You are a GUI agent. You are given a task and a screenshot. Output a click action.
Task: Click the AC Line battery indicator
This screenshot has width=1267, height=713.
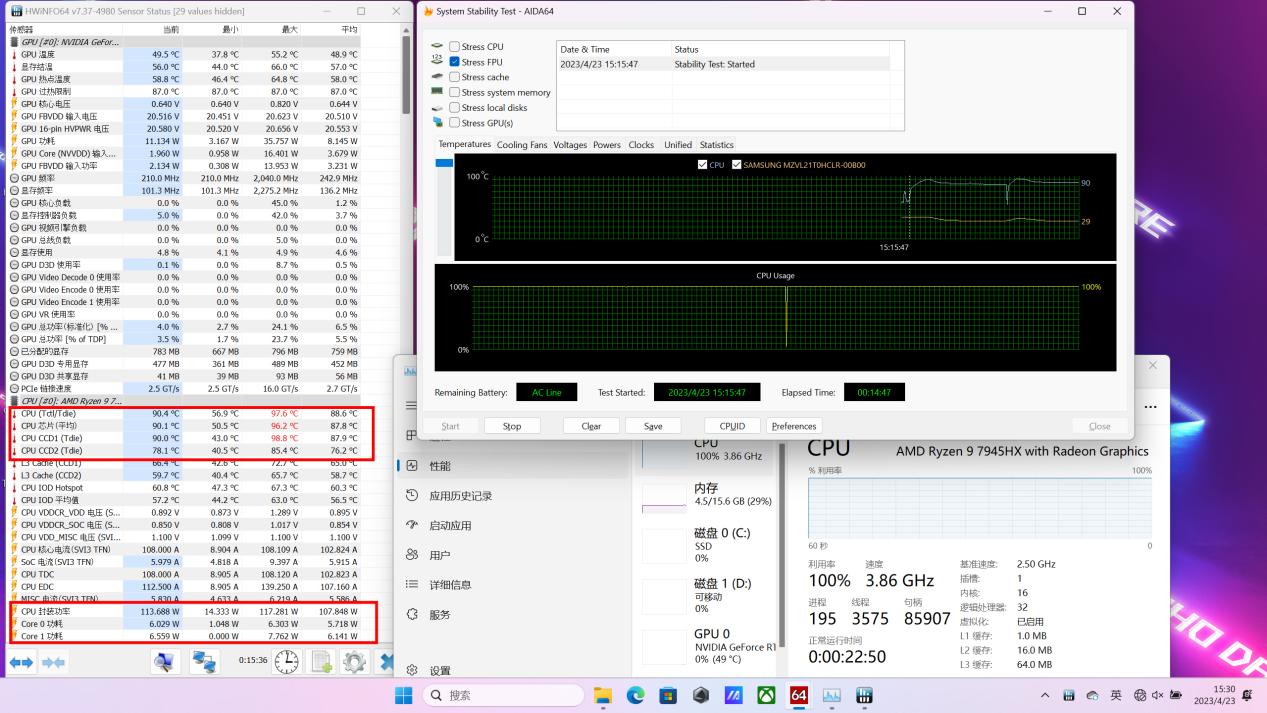coord(546,392)
